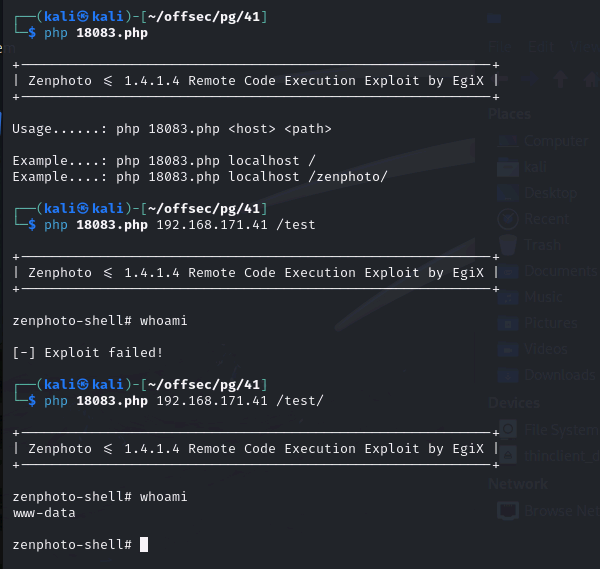
Task: Click the Devices heading in sidebar
Action: tap(514, 403)
